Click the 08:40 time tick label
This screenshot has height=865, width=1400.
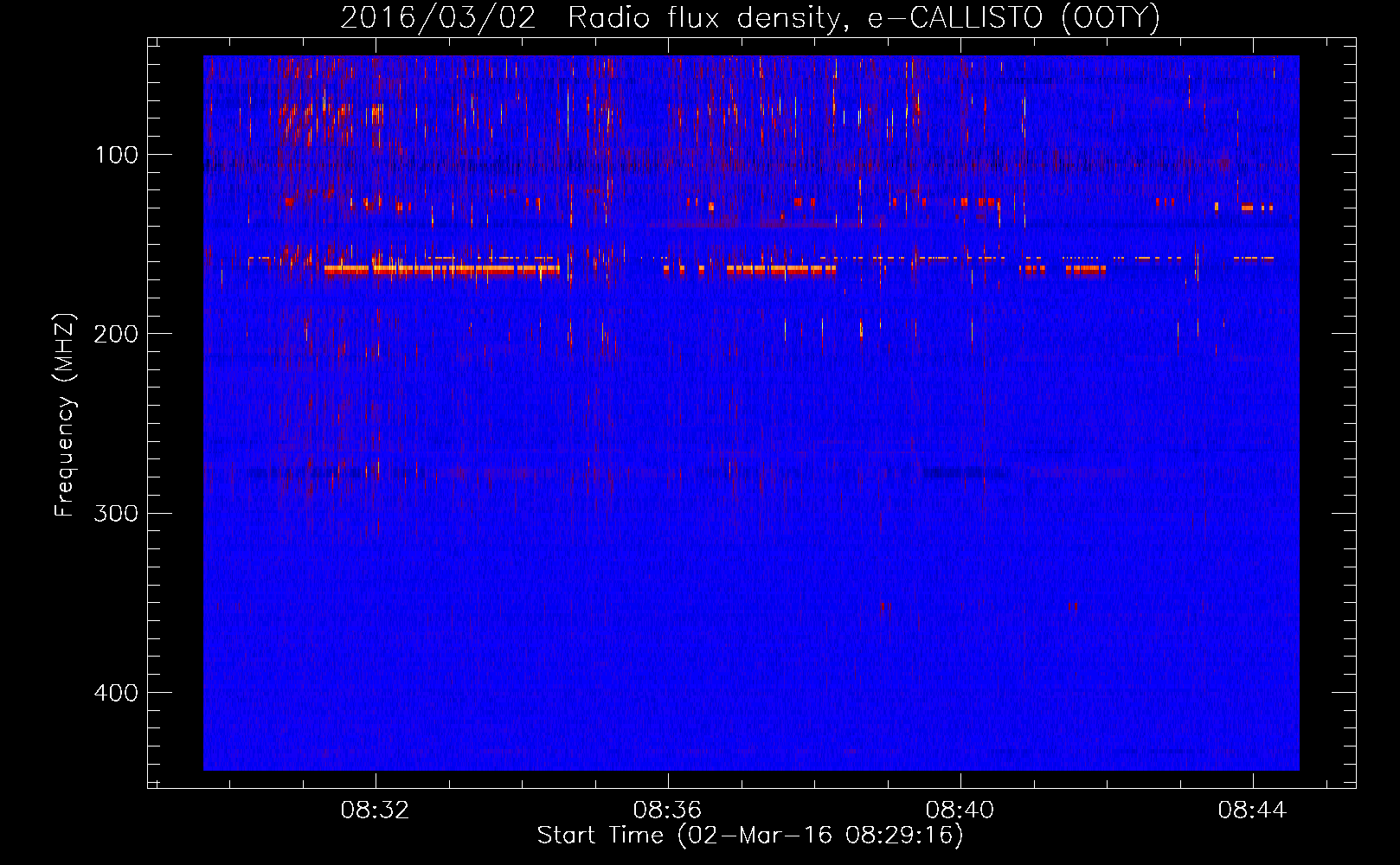(x=960, y=811)
